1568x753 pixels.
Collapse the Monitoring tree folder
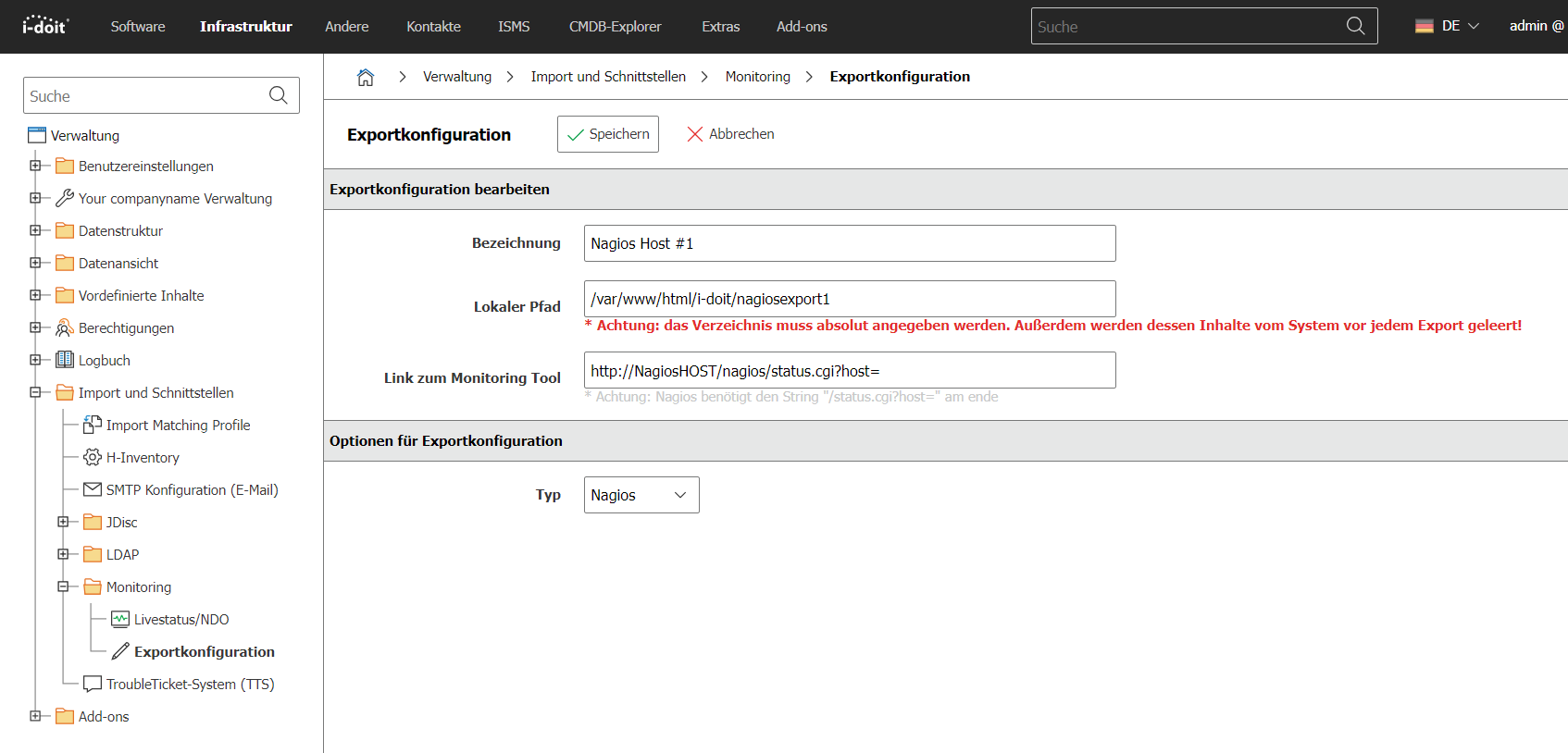click(x=63, y=586)
